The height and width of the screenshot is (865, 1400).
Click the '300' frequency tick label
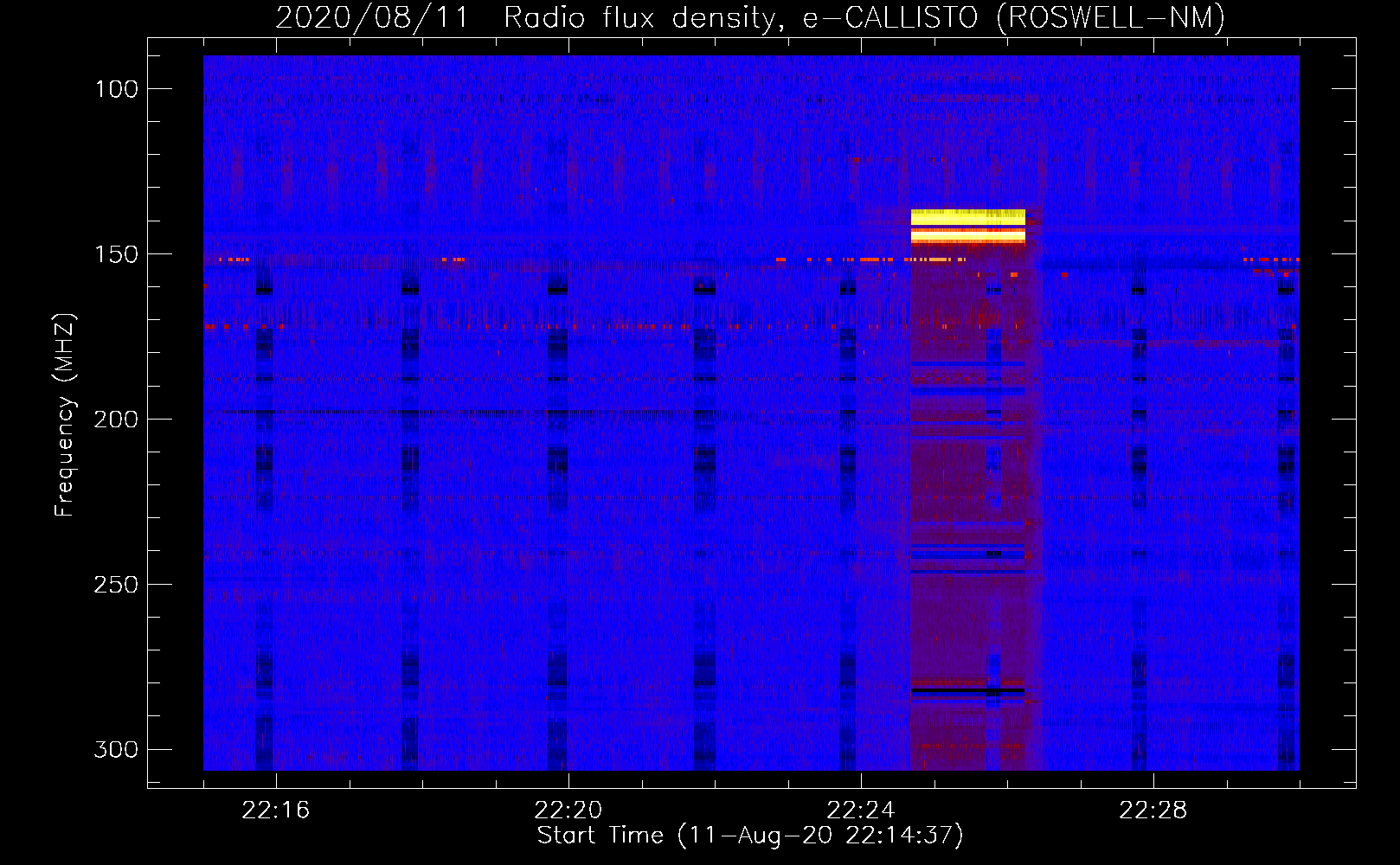click(116, 749)
